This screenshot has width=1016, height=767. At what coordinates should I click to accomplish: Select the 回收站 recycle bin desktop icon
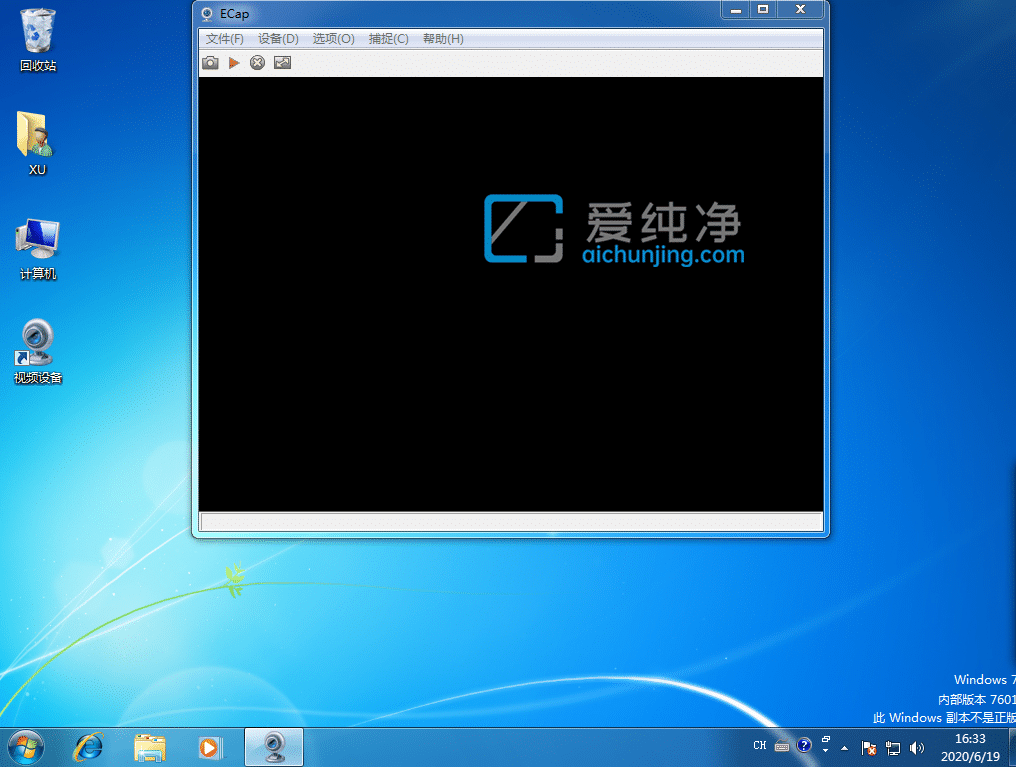[38, 40]
